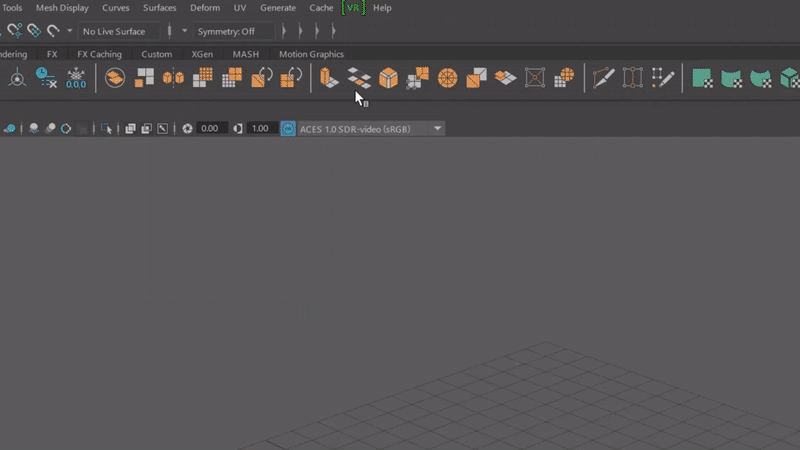The image size is (800, 450).
Task: Select the Quad Draw pencil tool
Action: (x=663, y=78)
